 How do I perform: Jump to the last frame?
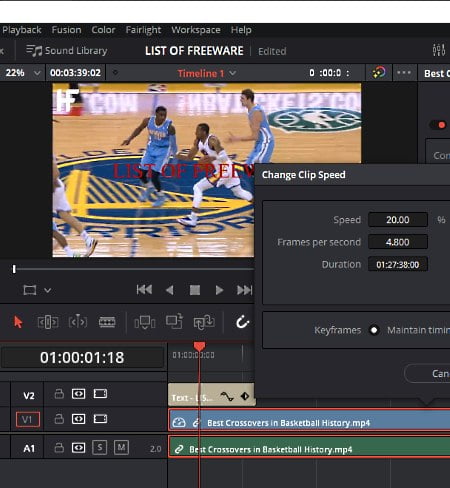[x=244, y=290]
